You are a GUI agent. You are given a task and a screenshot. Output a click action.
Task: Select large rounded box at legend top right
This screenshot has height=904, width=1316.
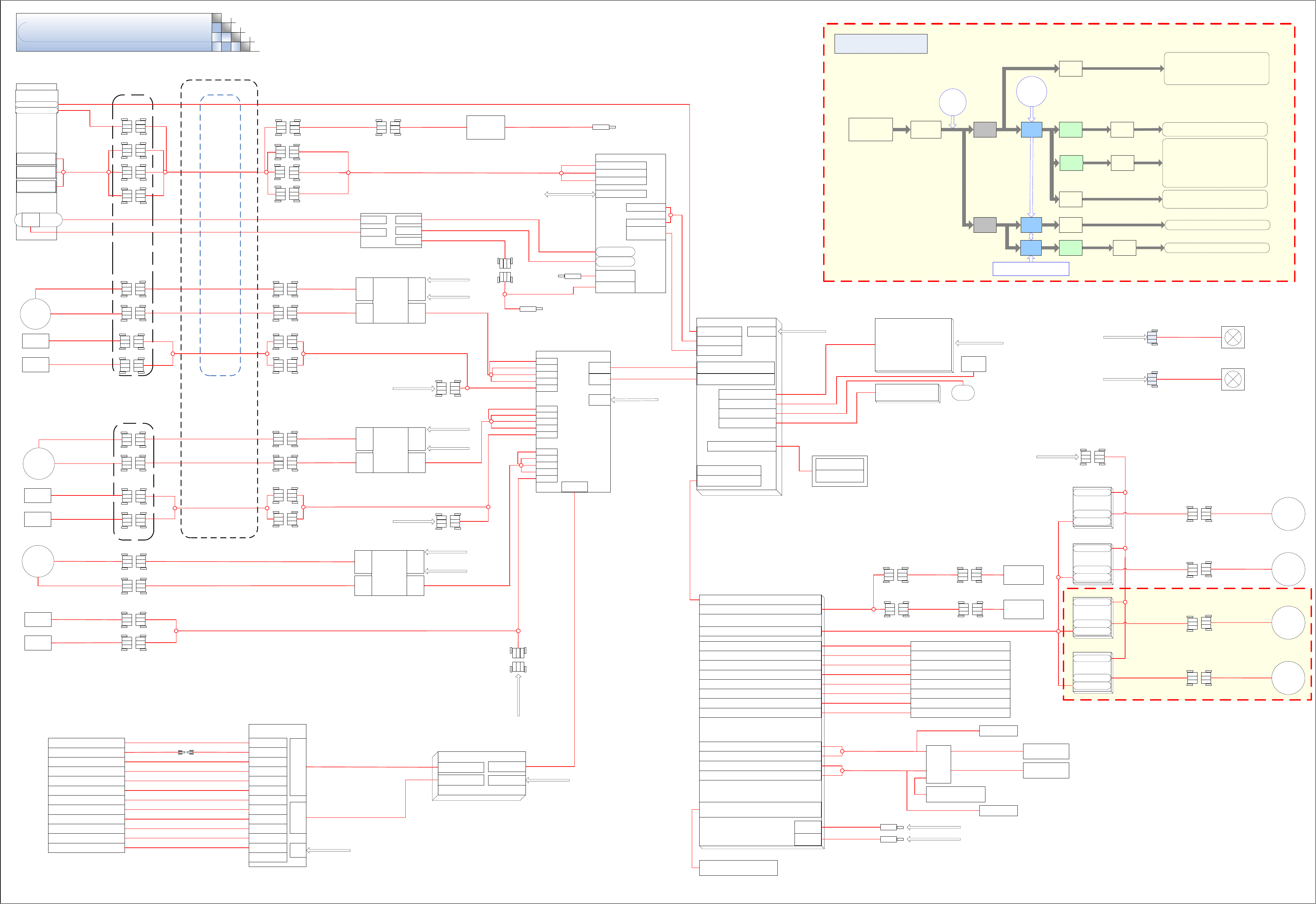(1216, 68)
